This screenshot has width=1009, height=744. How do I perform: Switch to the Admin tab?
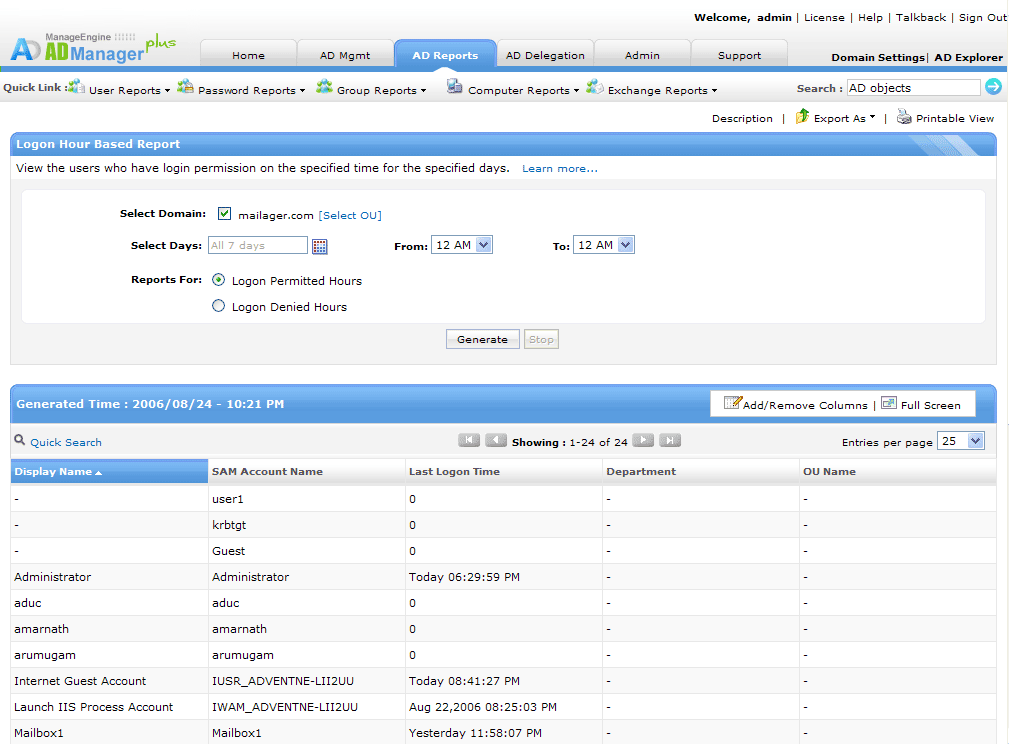642,55
